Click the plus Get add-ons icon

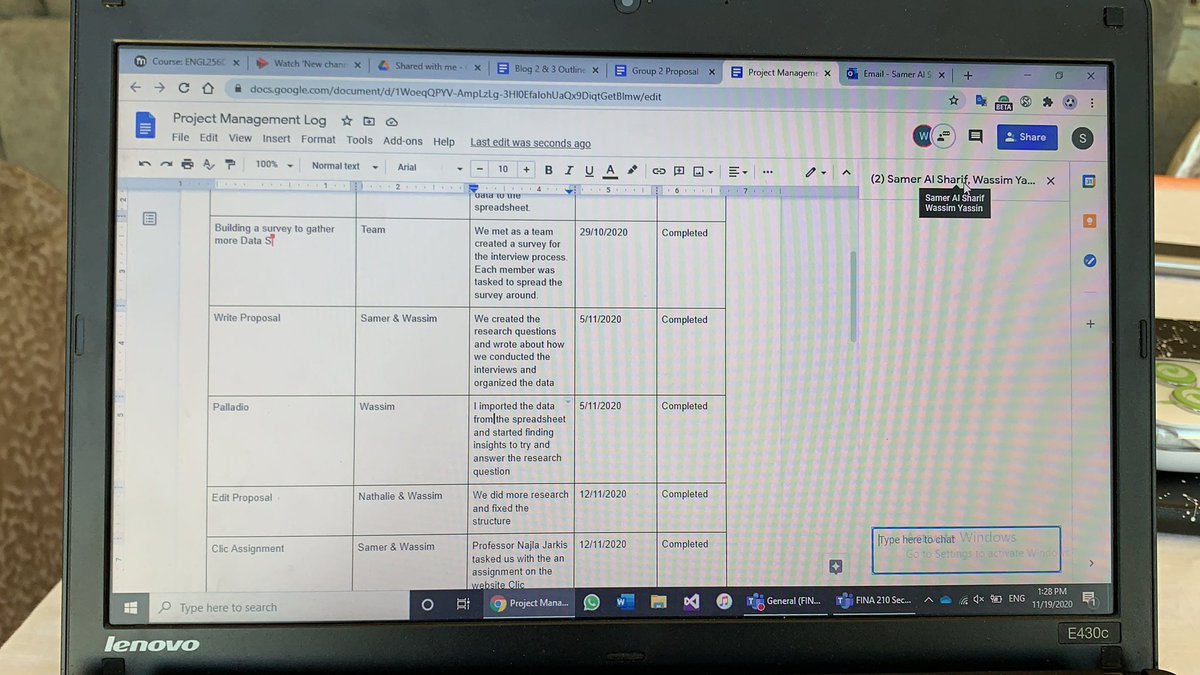tap(1090, 324)
